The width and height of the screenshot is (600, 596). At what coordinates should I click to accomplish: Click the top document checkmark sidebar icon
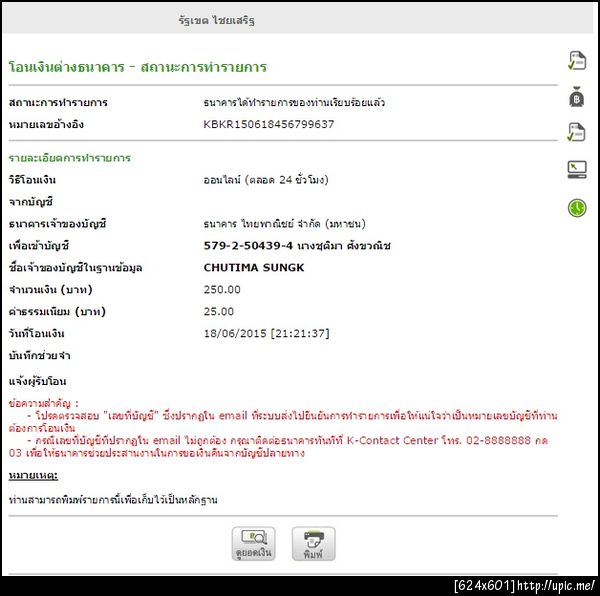tap(577, 61)
